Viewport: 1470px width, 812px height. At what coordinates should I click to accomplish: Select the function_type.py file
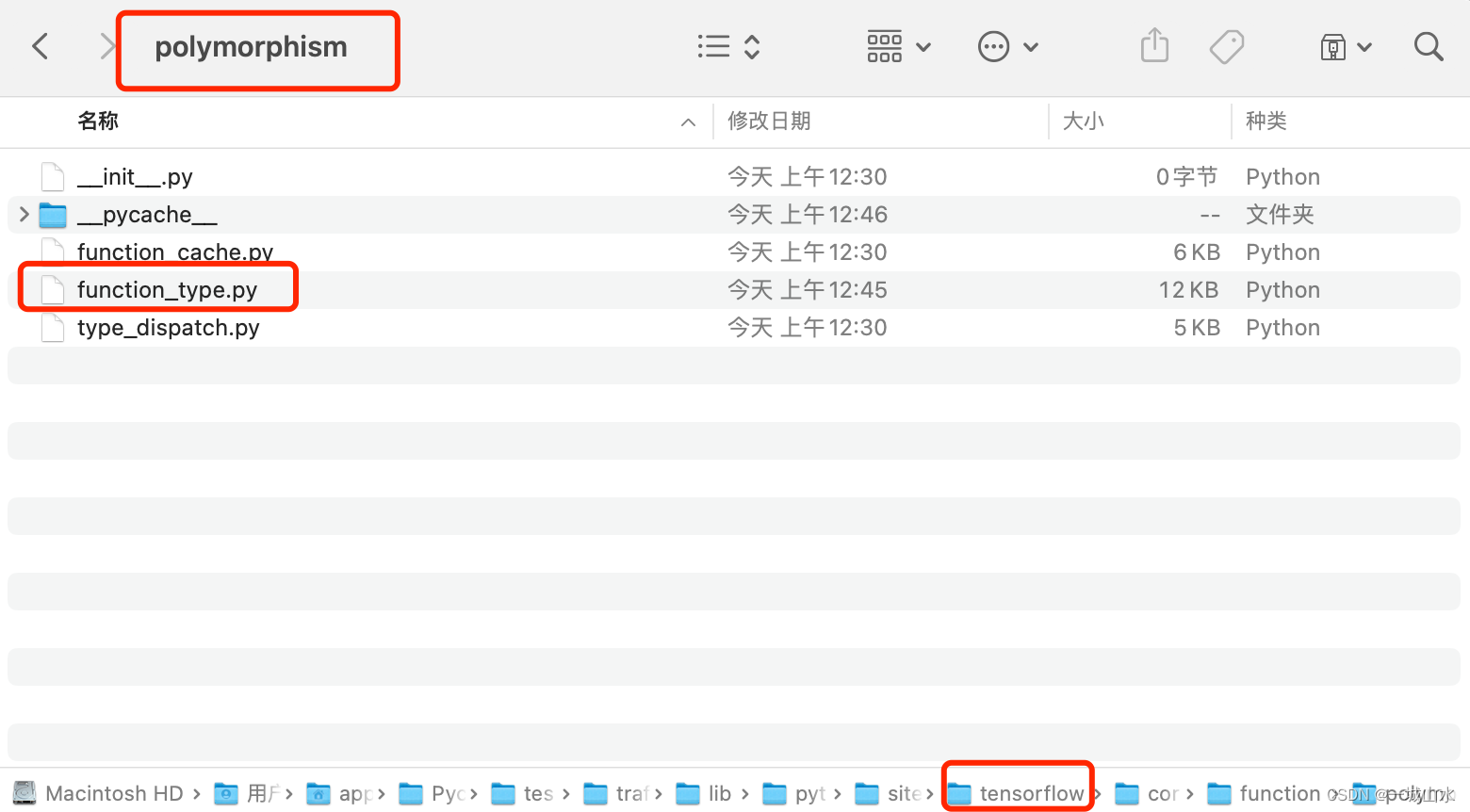[x=166, y=289]
